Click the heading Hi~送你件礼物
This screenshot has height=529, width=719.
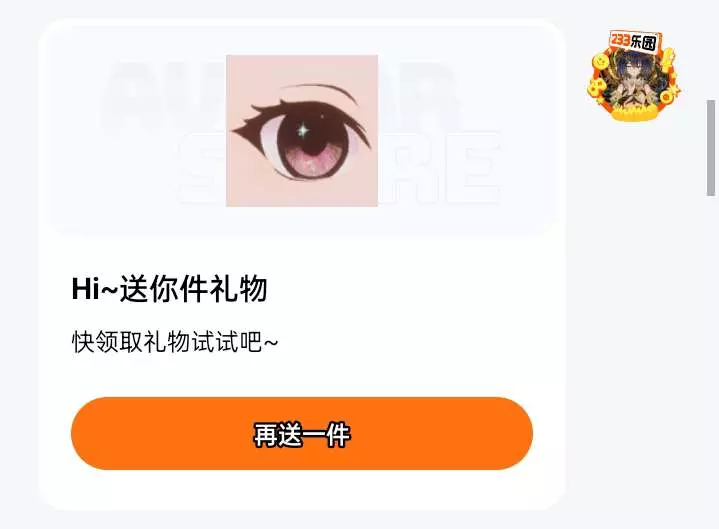[169, 289]
